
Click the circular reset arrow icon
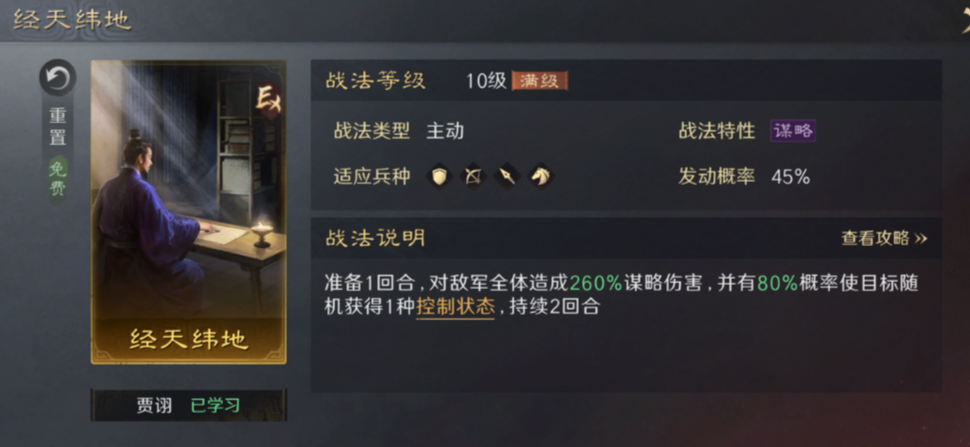tap(58, 78)
